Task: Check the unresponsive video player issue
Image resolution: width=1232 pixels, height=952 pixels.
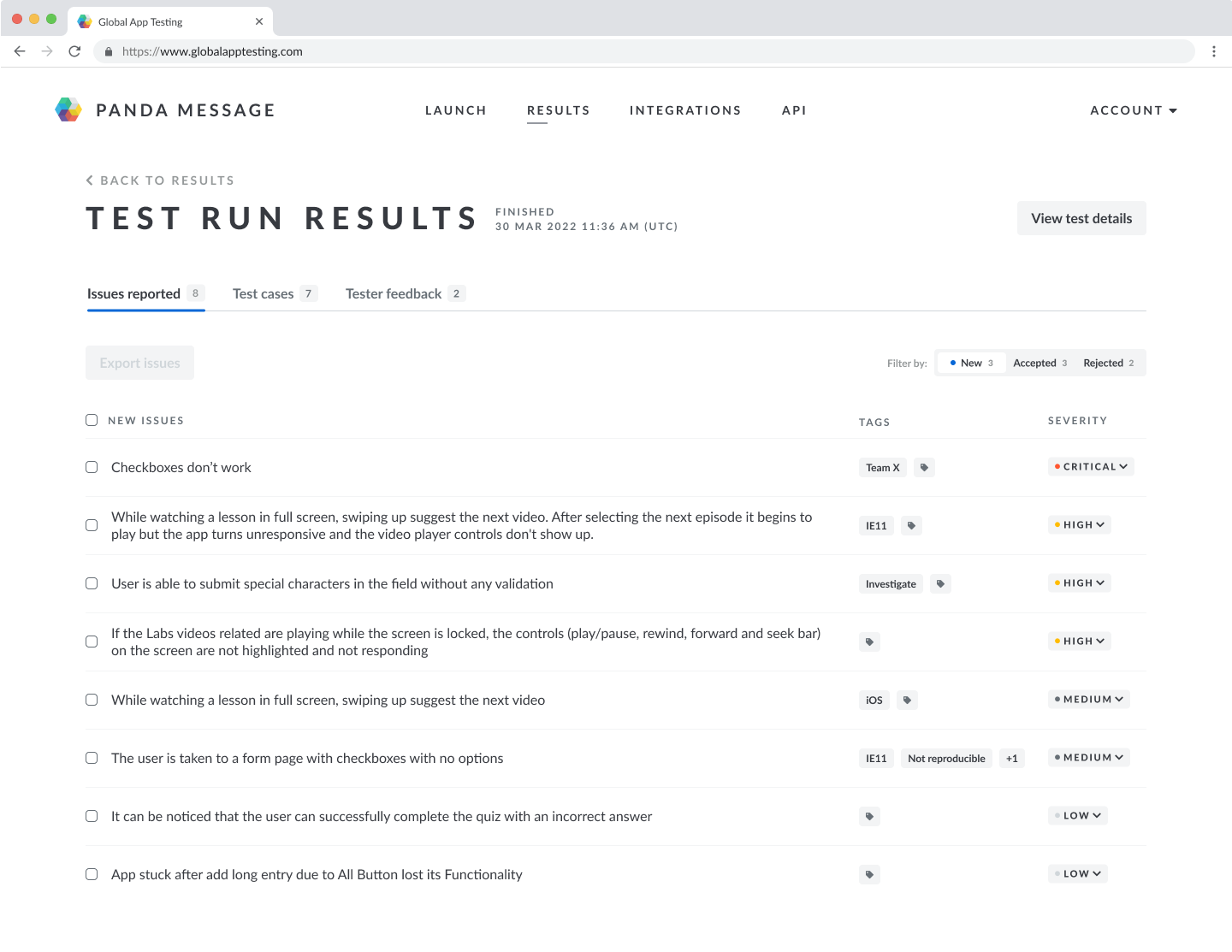Action: pyautogui.click(x=92, y=525)
